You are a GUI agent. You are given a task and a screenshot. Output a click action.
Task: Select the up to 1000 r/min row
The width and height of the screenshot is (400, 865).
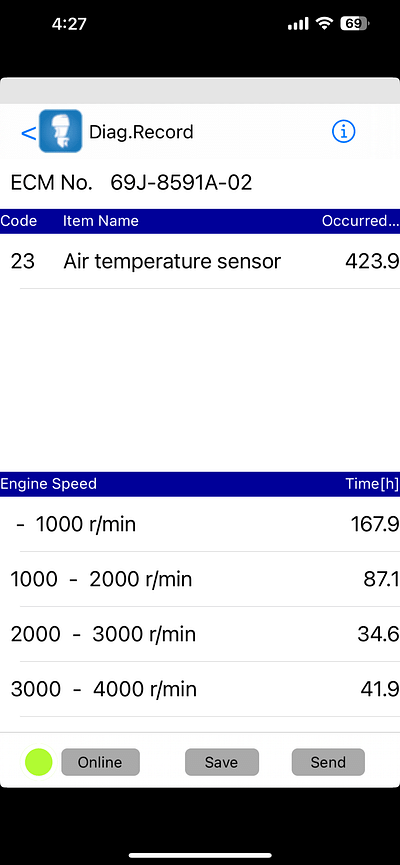pyautogui.click(x=200, y=524)
